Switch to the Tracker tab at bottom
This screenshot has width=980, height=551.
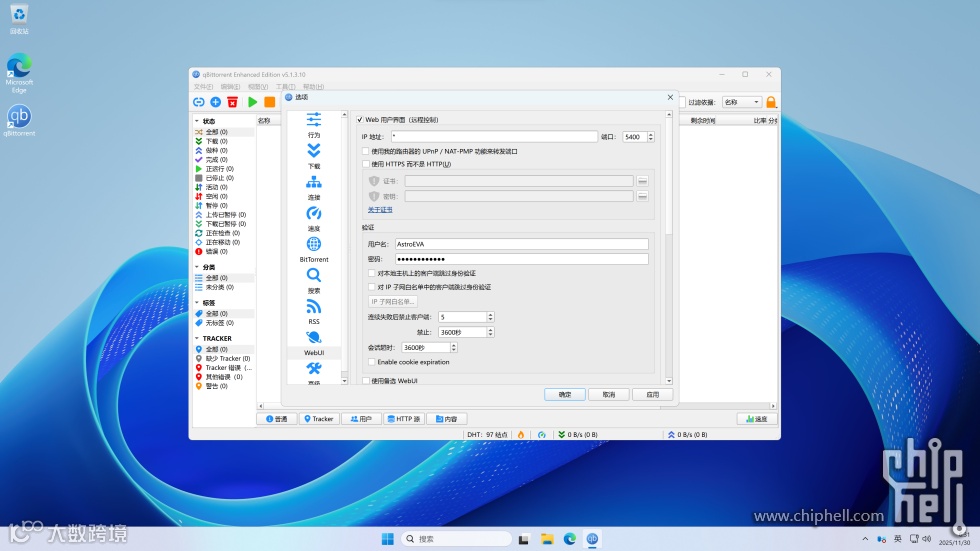coord(319,419)
